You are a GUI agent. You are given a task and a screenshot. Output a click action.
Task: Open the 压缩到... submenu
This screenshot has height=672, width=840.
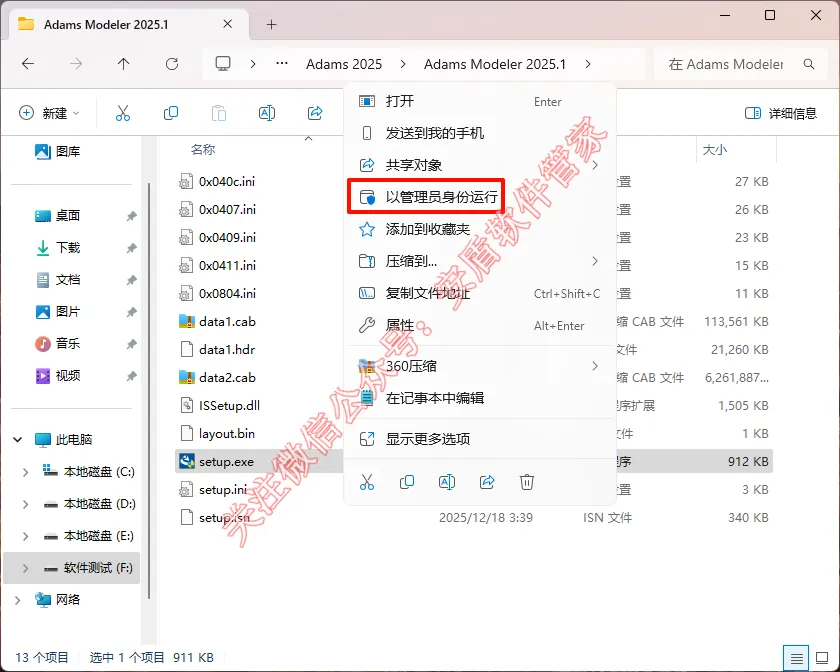(x=479, y=262)
